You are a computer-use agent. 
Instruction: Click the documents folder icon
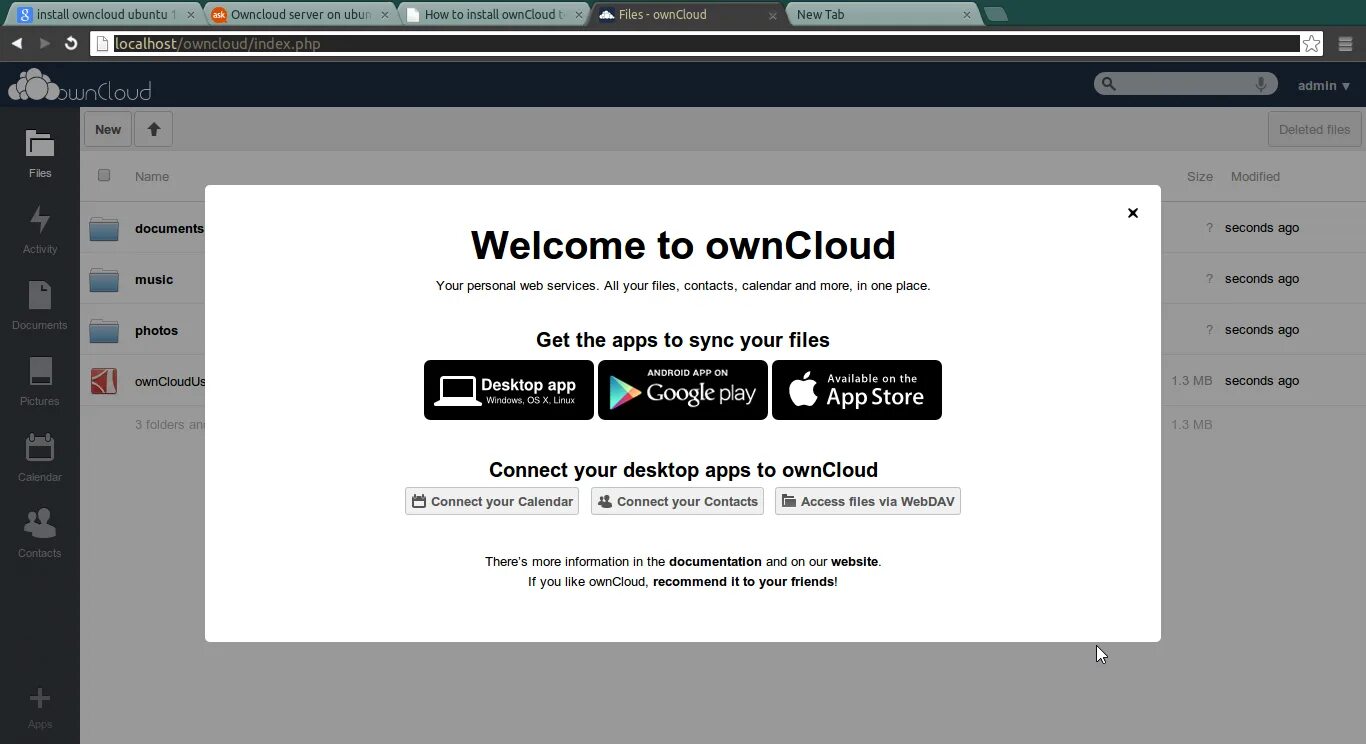click(104, 228)
